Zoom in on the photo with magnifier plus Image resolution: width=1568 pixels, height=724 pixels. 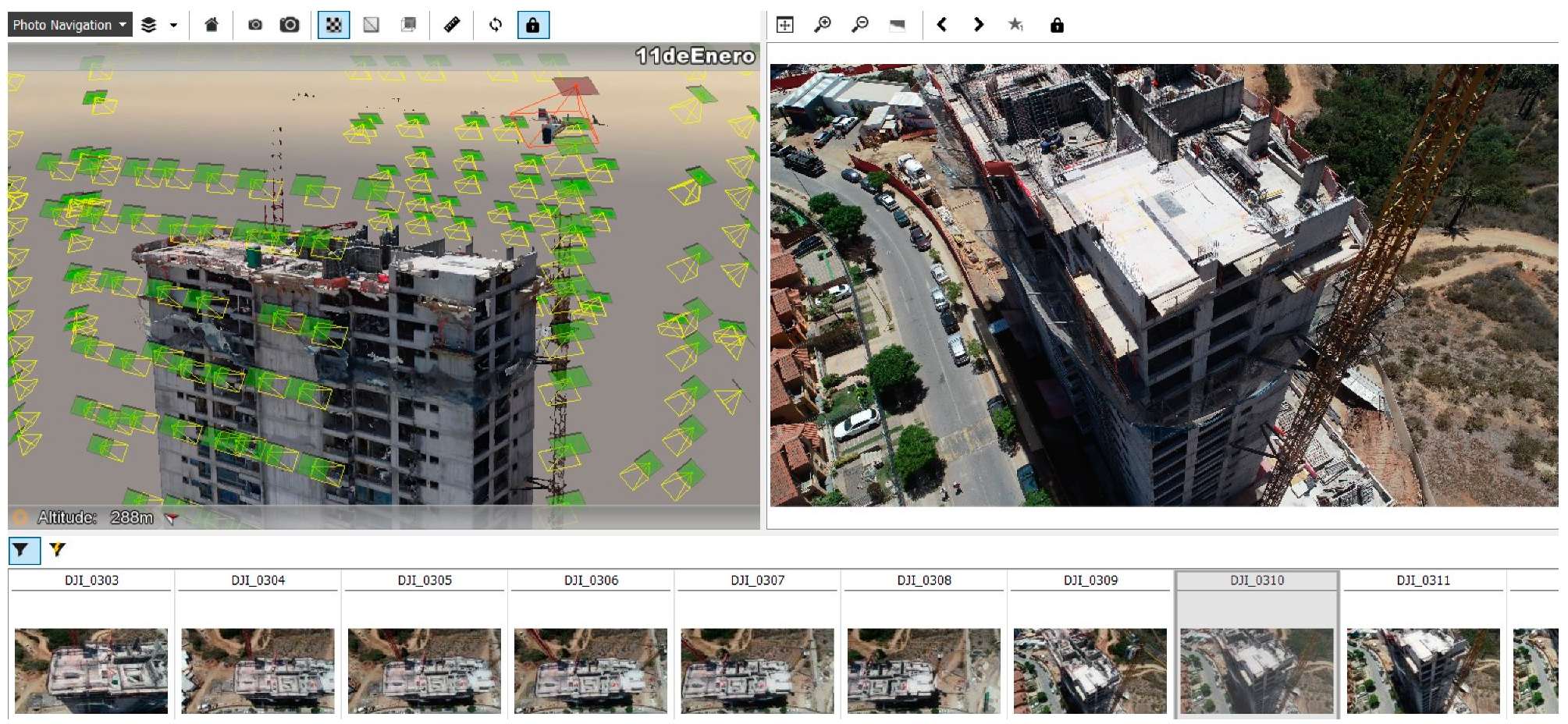(x=823, y=25)
